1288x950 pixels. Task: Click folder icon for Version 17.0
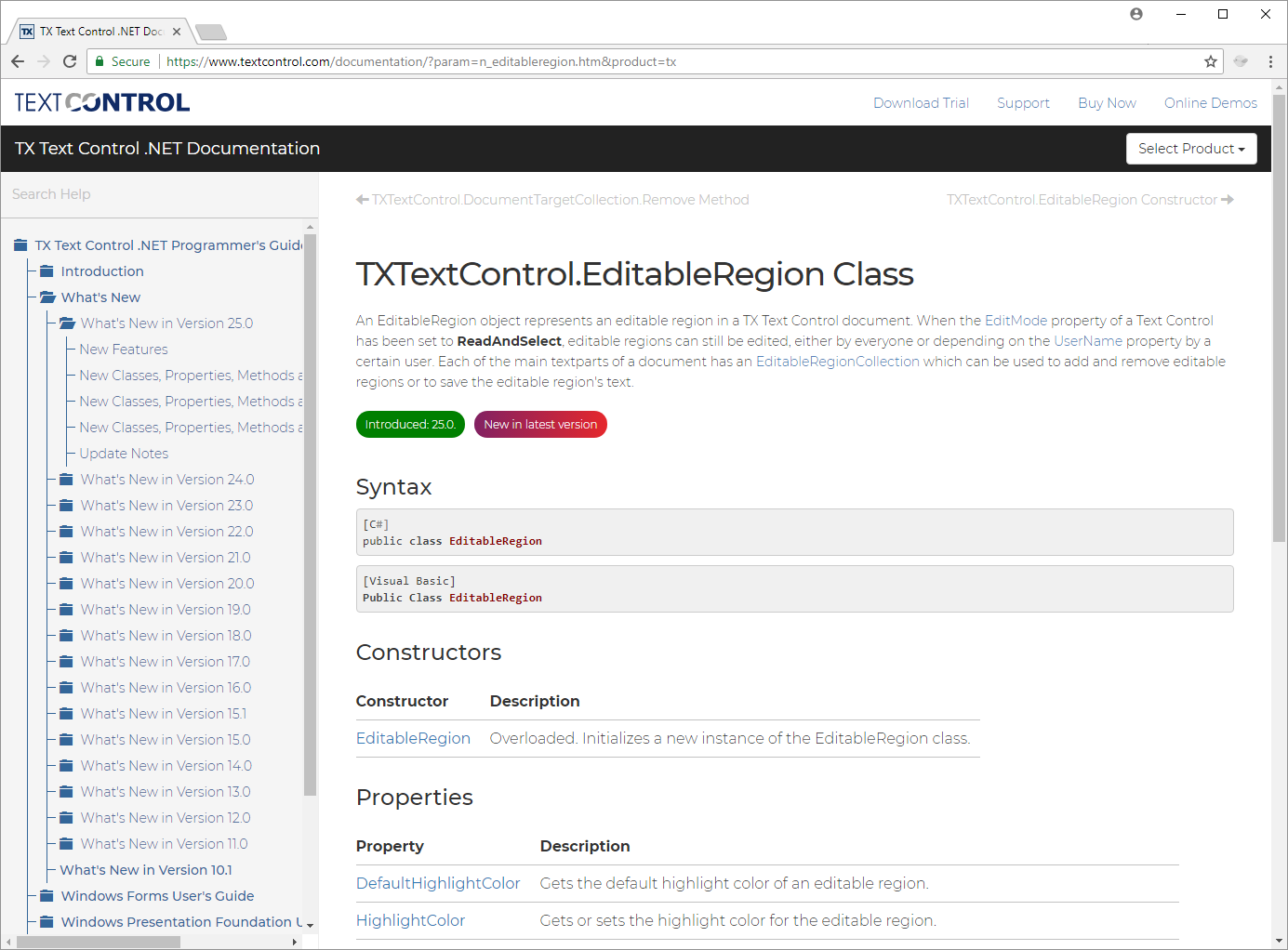[x=66, y=662]
